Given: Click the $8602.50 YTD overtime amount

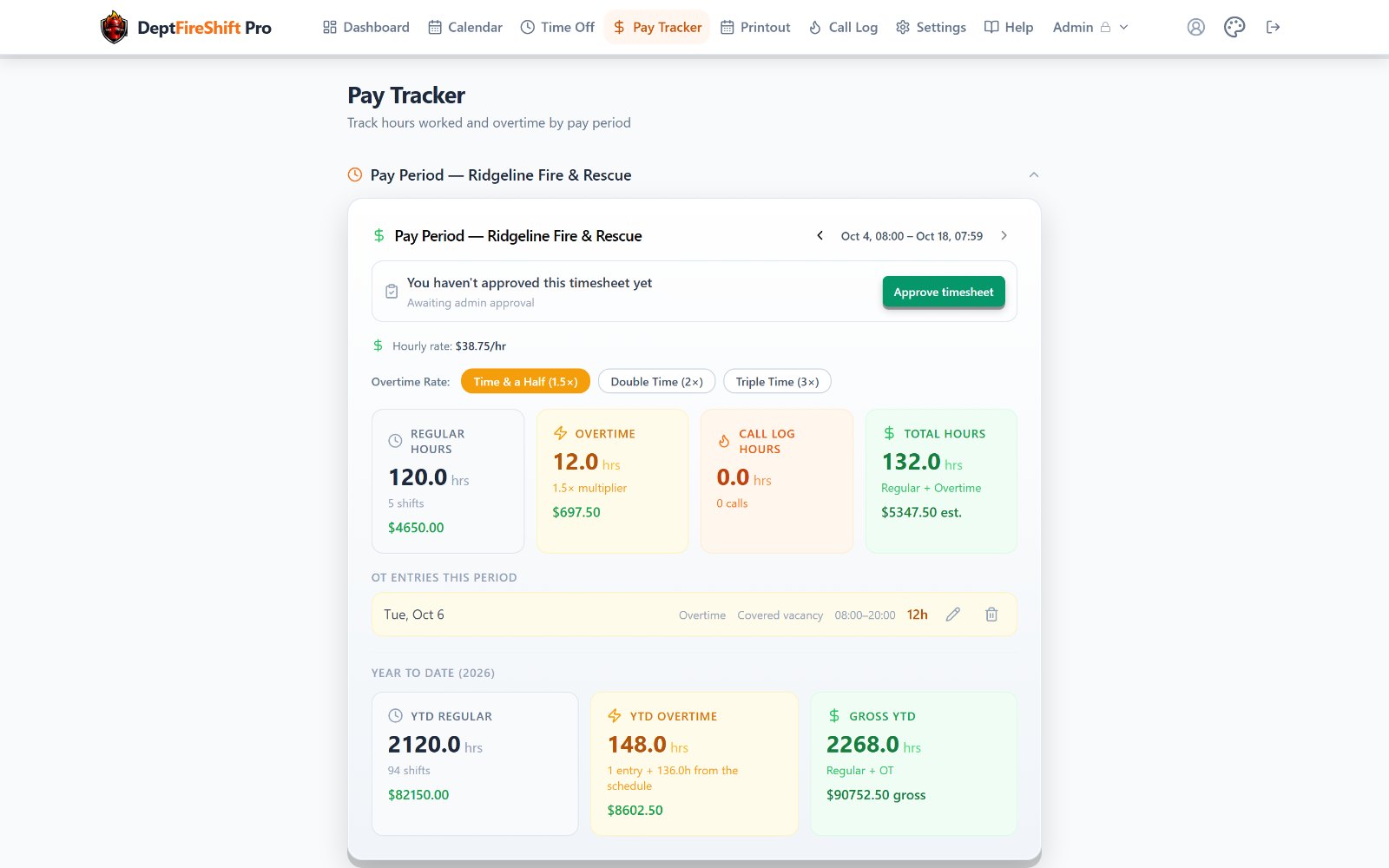Looking at the screenshot, I should [x=635, y=811].
